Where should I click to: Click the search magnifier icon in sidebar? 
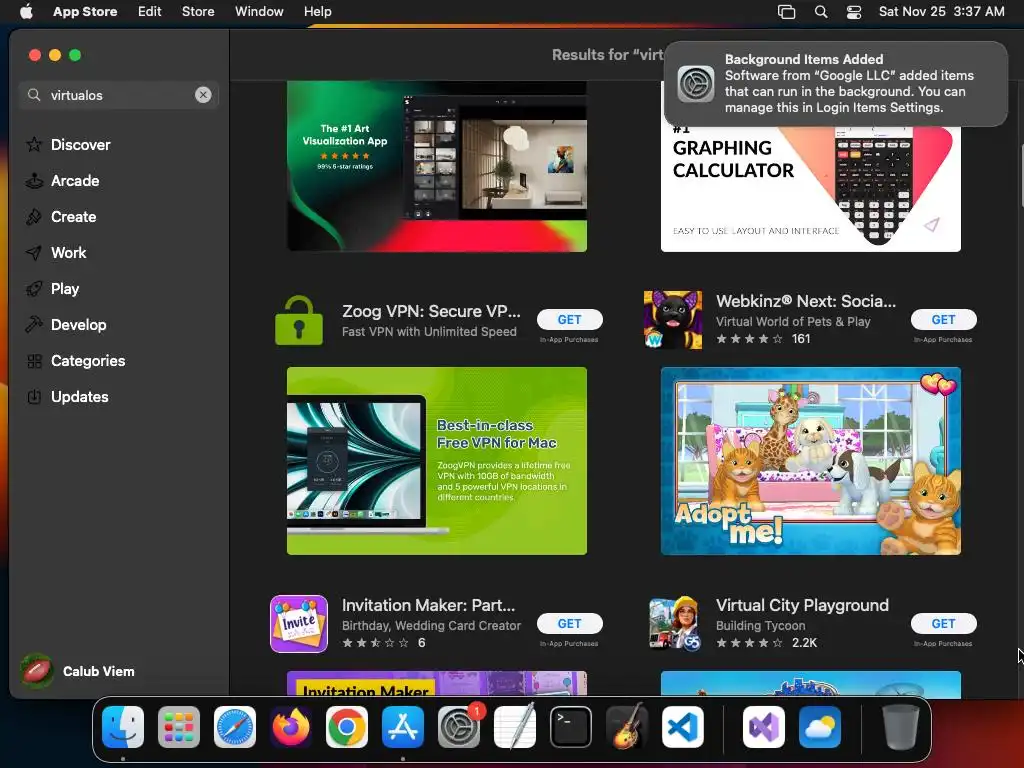point(34,95)
